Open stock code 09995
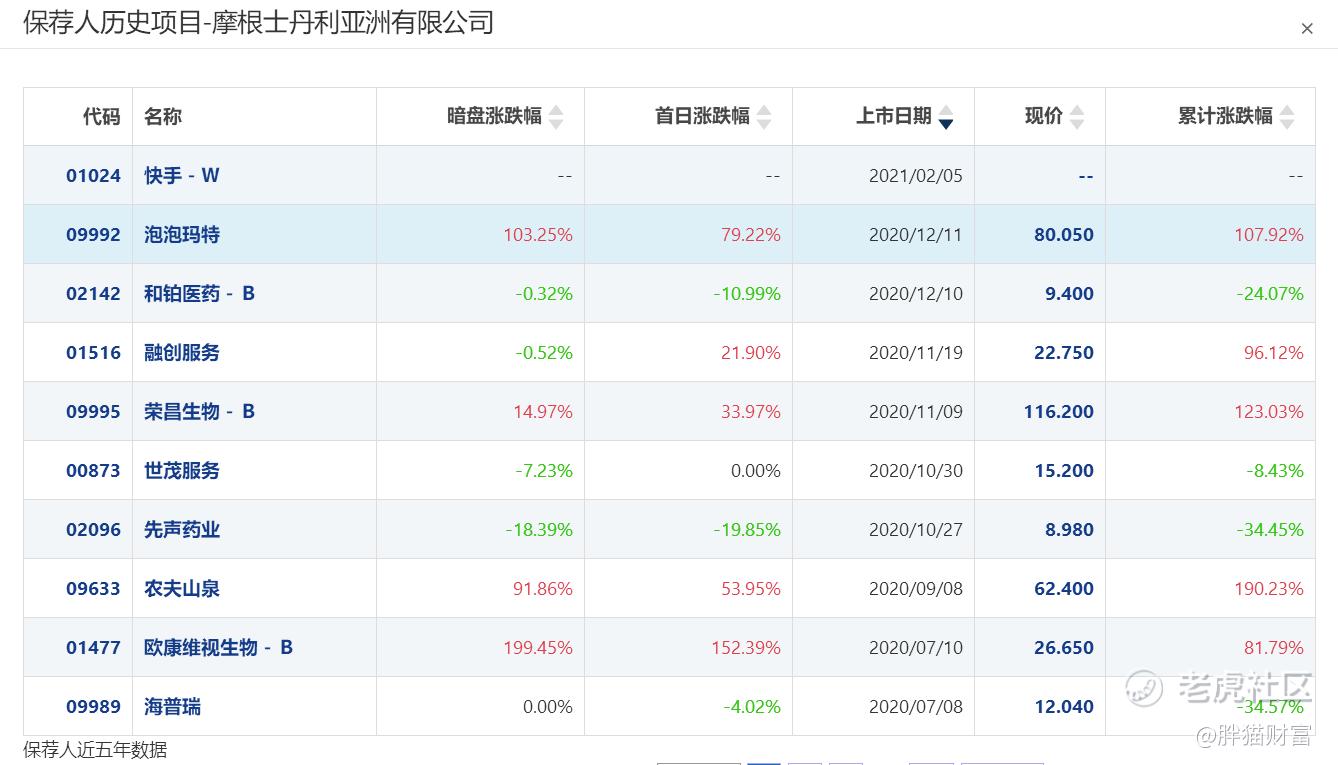 click(x=93, y=412)
